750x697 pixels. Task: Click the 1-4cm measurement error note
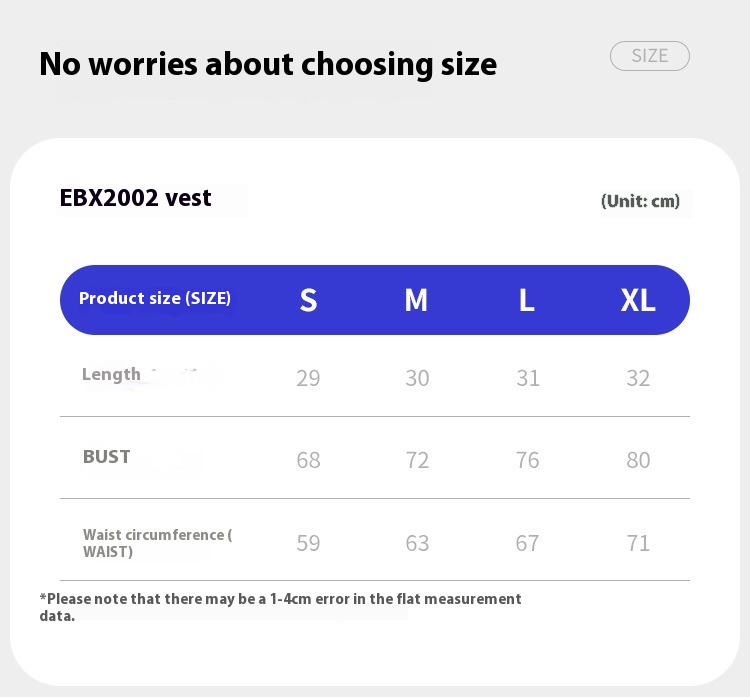(280, 607)
